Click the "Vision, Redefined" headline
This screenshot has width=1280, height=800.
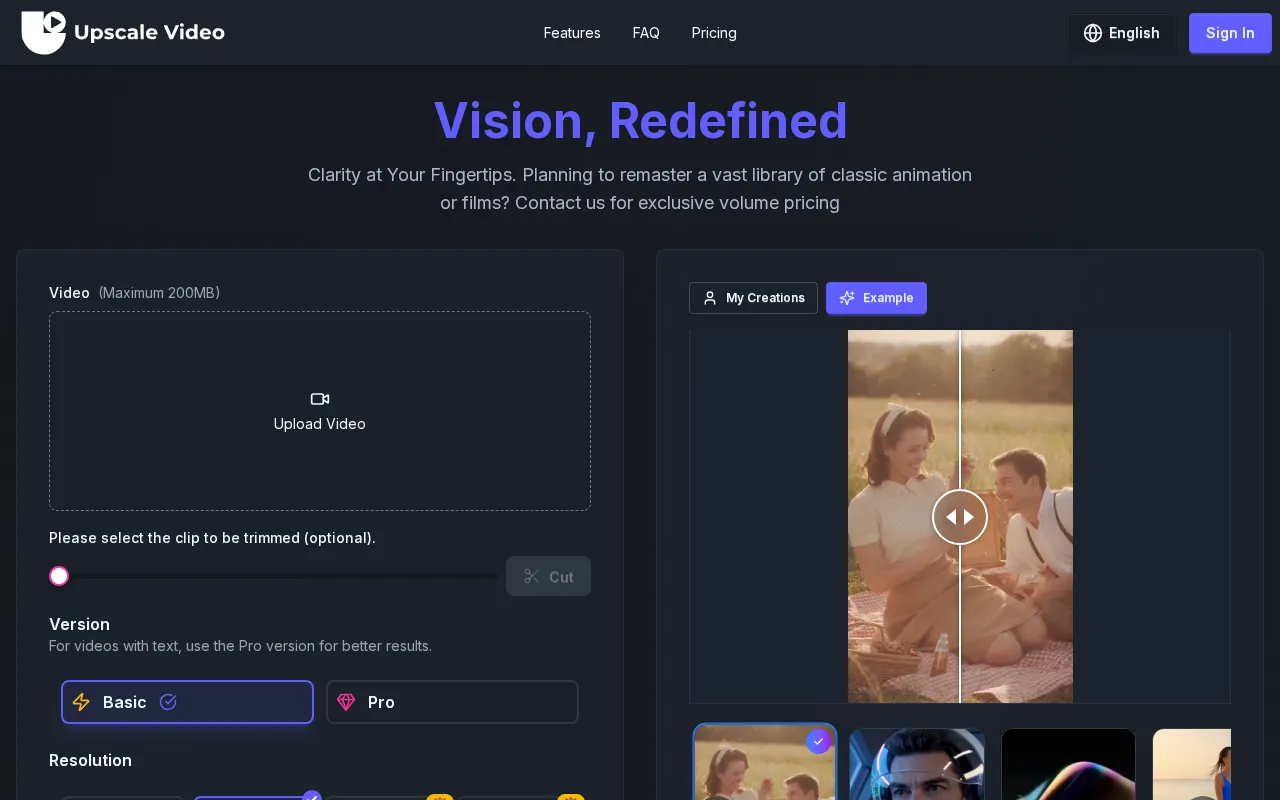click(640, 120)
